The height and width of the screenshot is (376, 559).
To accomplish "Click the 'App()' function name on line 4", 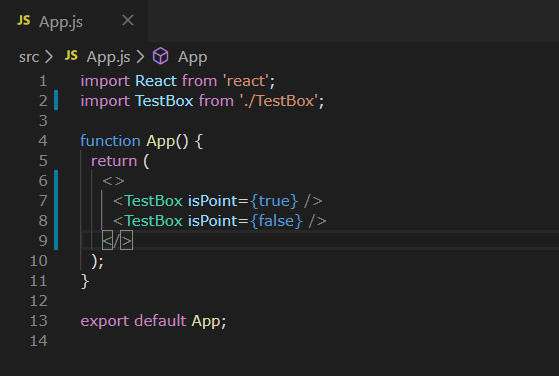I will (167, 141).
